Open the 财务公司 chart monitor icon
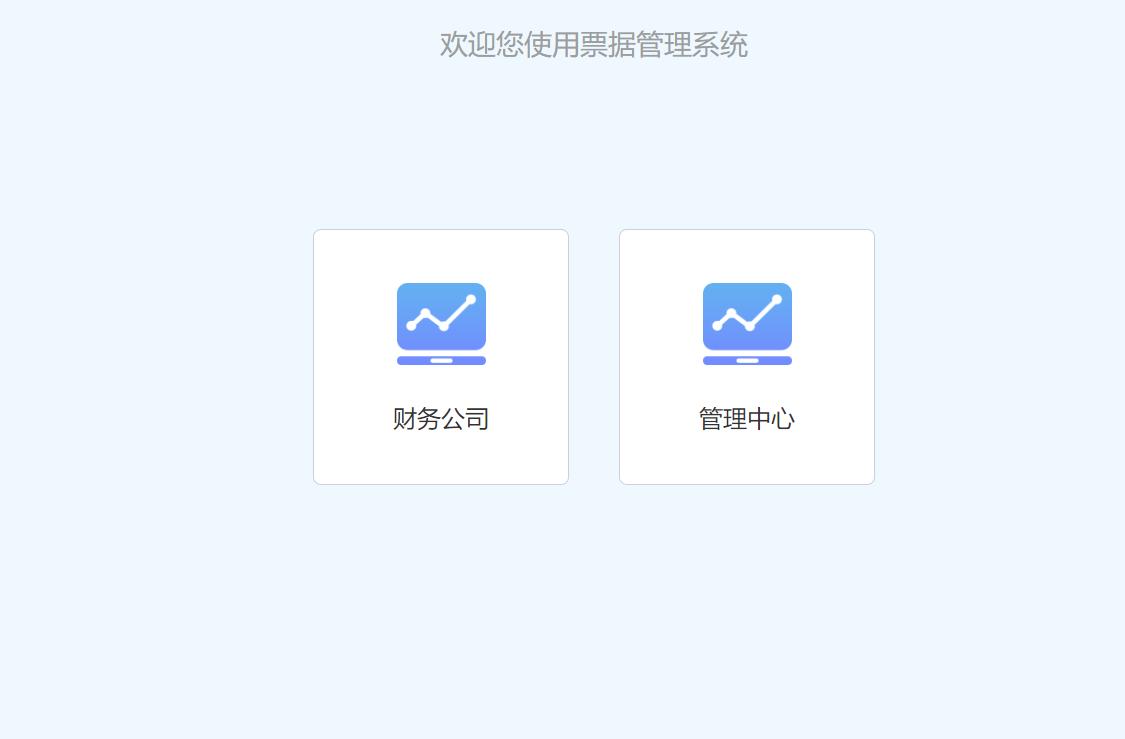The image size is (1125, 739). click(x=441, y=324)
